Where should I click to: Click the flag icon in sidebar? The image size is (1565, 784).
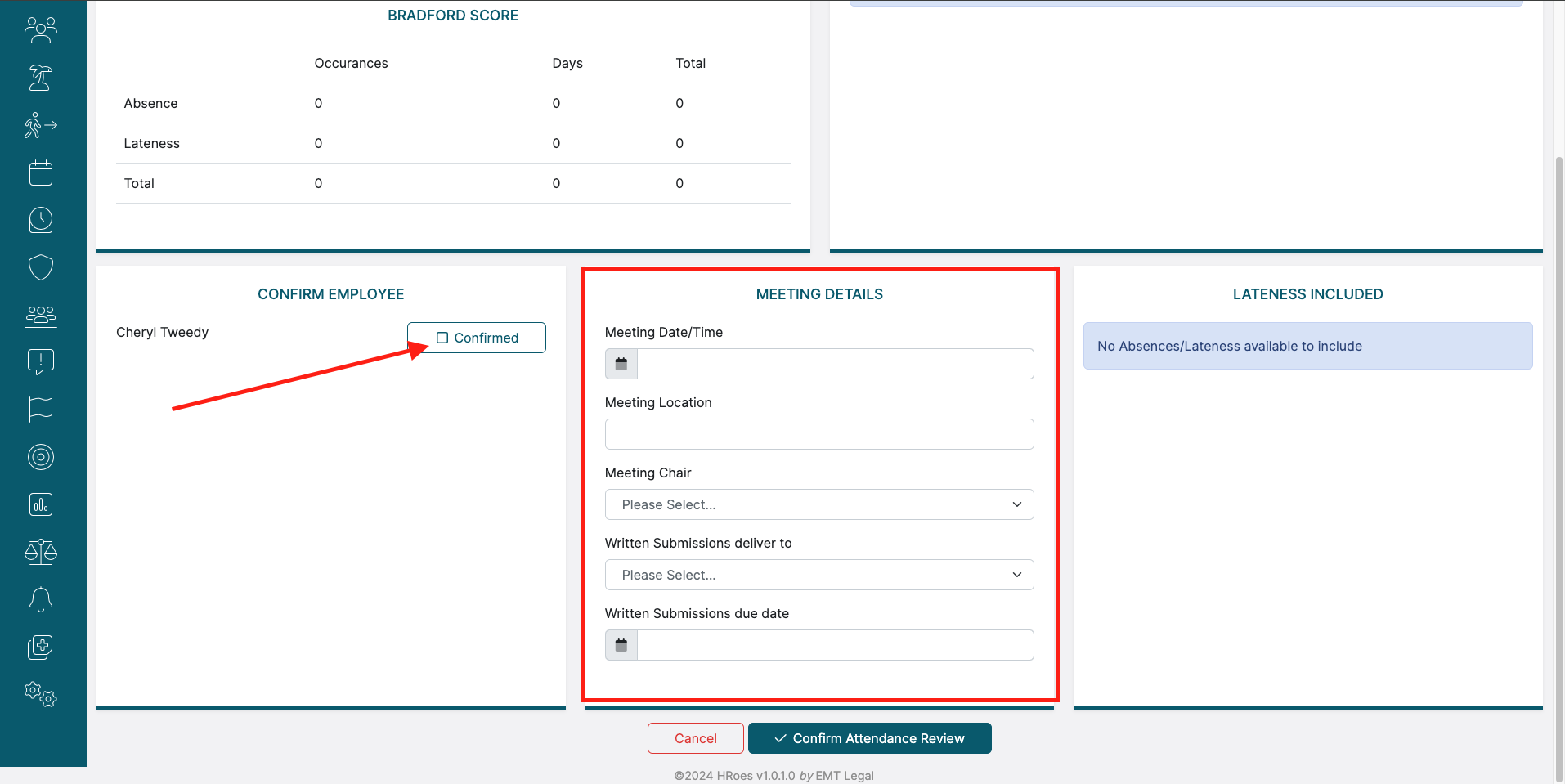(40, 409)
